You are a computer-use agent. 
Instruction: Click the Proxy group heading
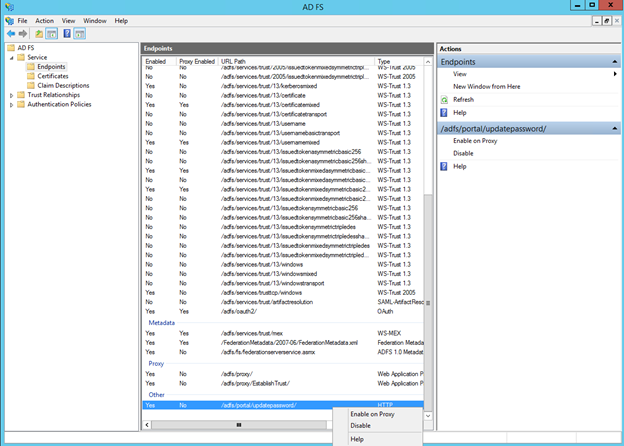[x=156, y=364]
